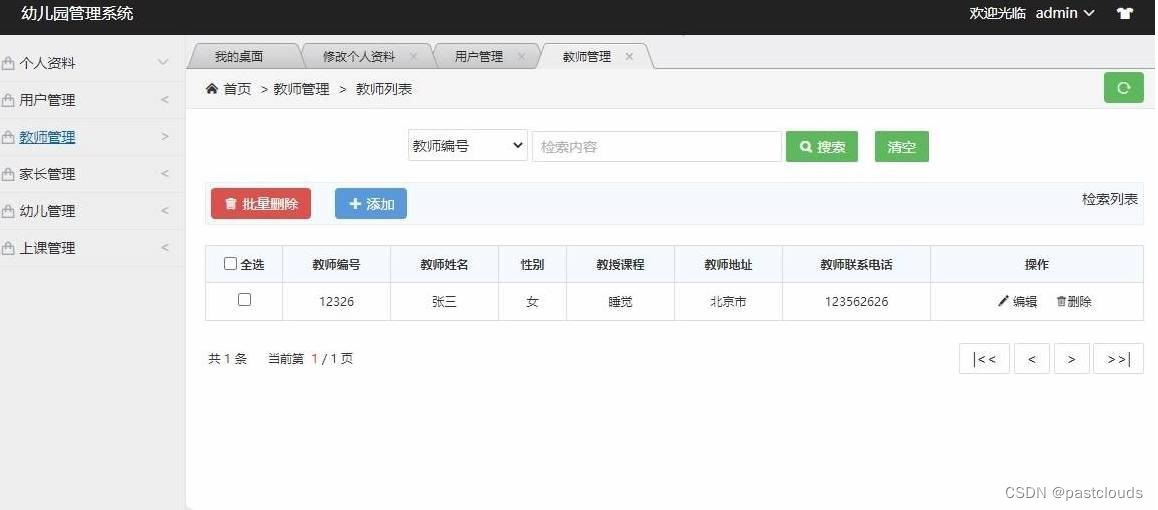
Task: Click the bag icon beside 个人资料
Action: tap(8, 63)
